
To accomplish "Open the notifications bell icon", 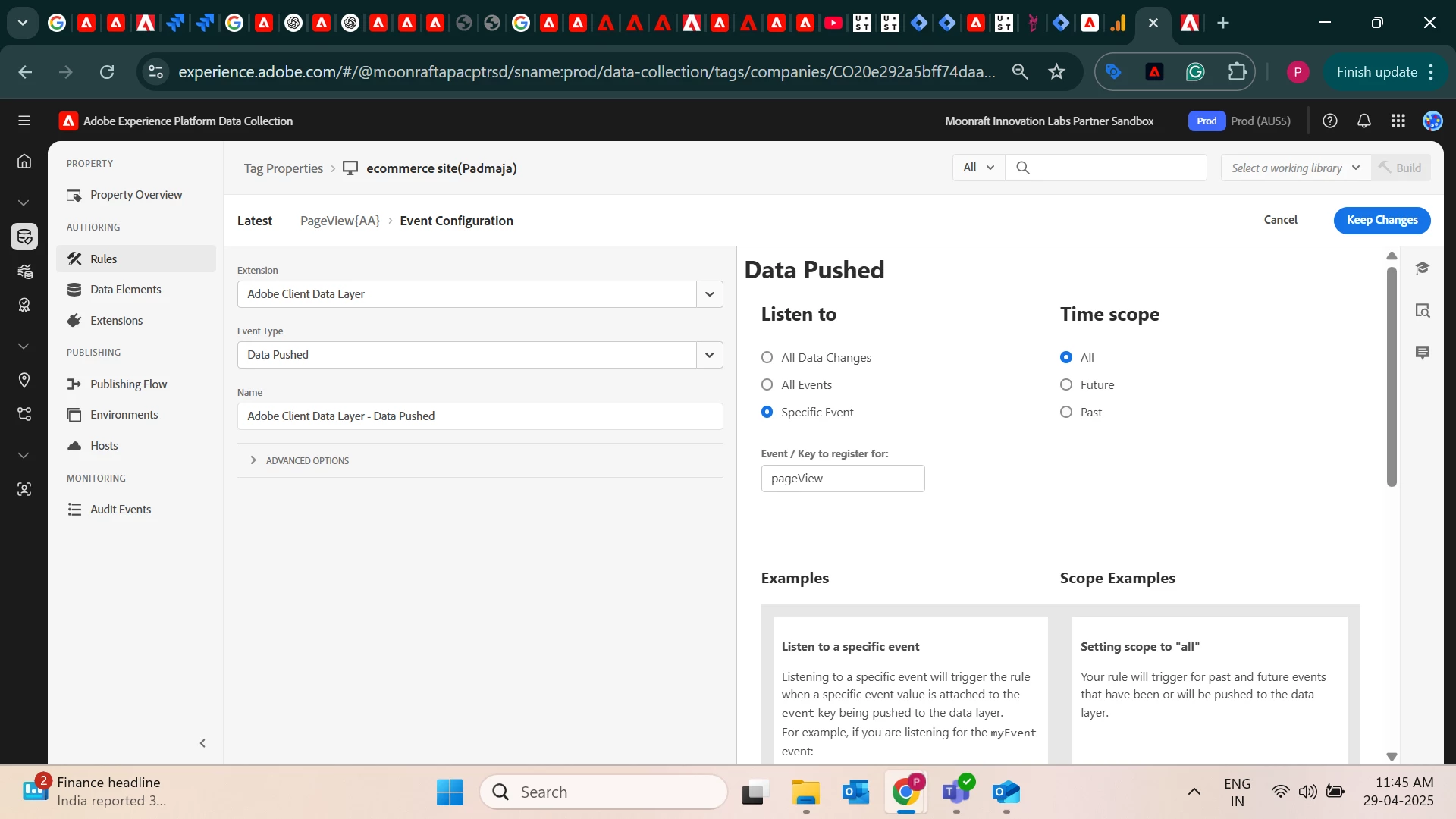I will coord(1363,121).
